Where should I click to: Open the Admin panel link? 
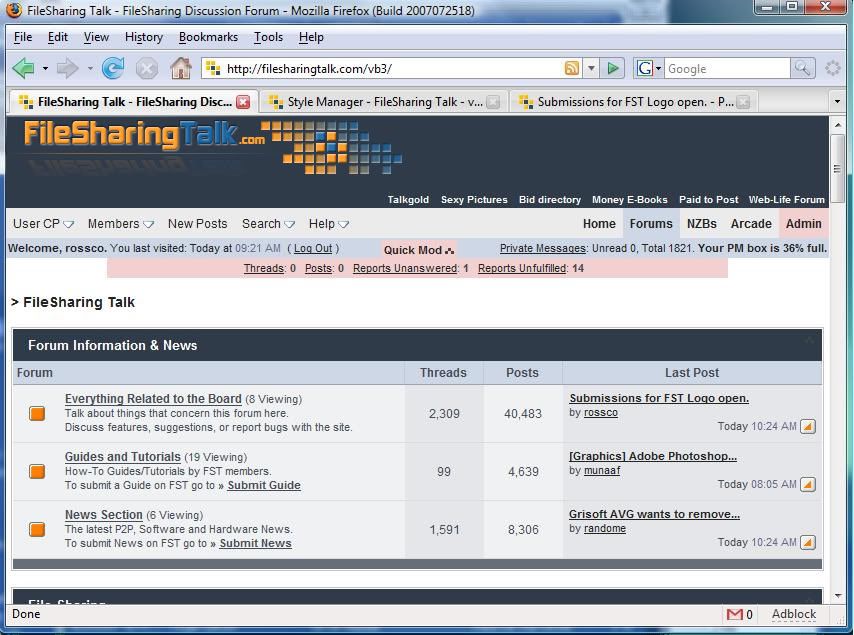(x=803, y=224)
